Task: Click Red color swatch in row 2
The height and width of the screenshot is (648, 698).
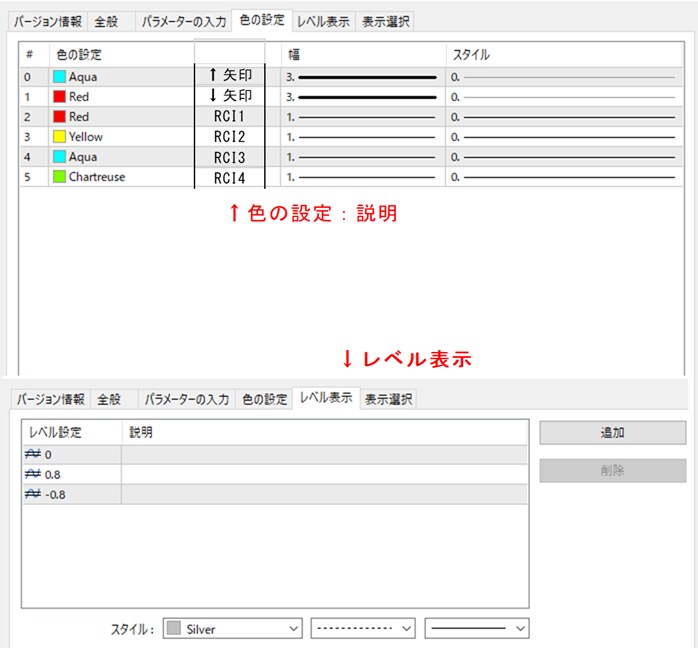Action: pyautogui.click(x=59, y=117)
